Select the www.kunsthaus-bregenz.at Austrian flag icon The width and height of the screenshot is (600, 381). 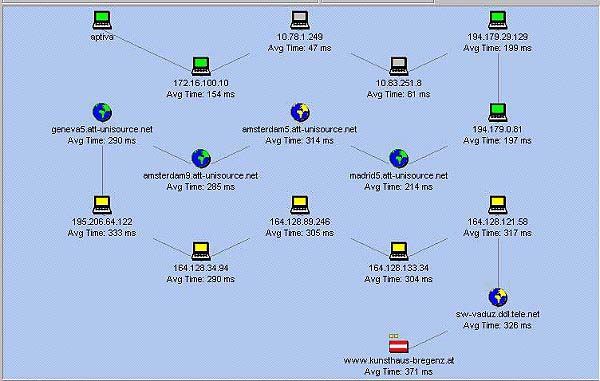[399, 346]
